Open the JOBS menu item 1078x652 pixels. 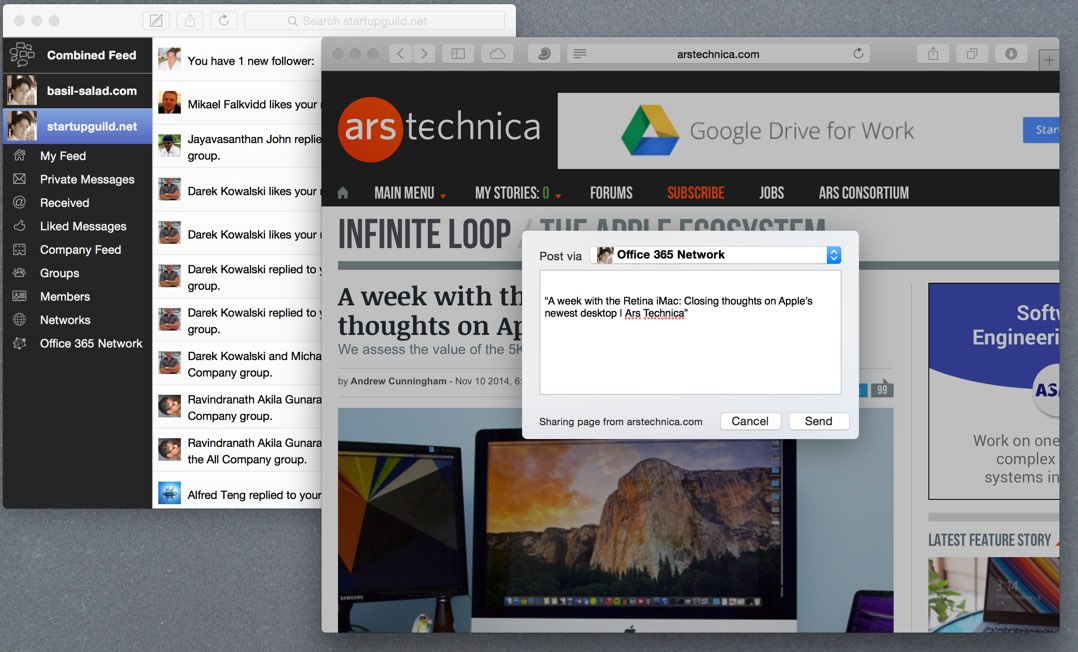pos(771,193)
